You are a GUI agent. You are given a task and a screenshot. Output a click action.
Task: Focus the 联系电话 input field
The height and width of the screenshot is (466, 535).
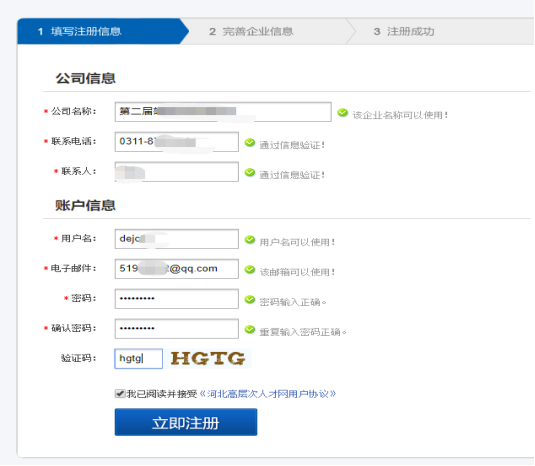[177, 142]
